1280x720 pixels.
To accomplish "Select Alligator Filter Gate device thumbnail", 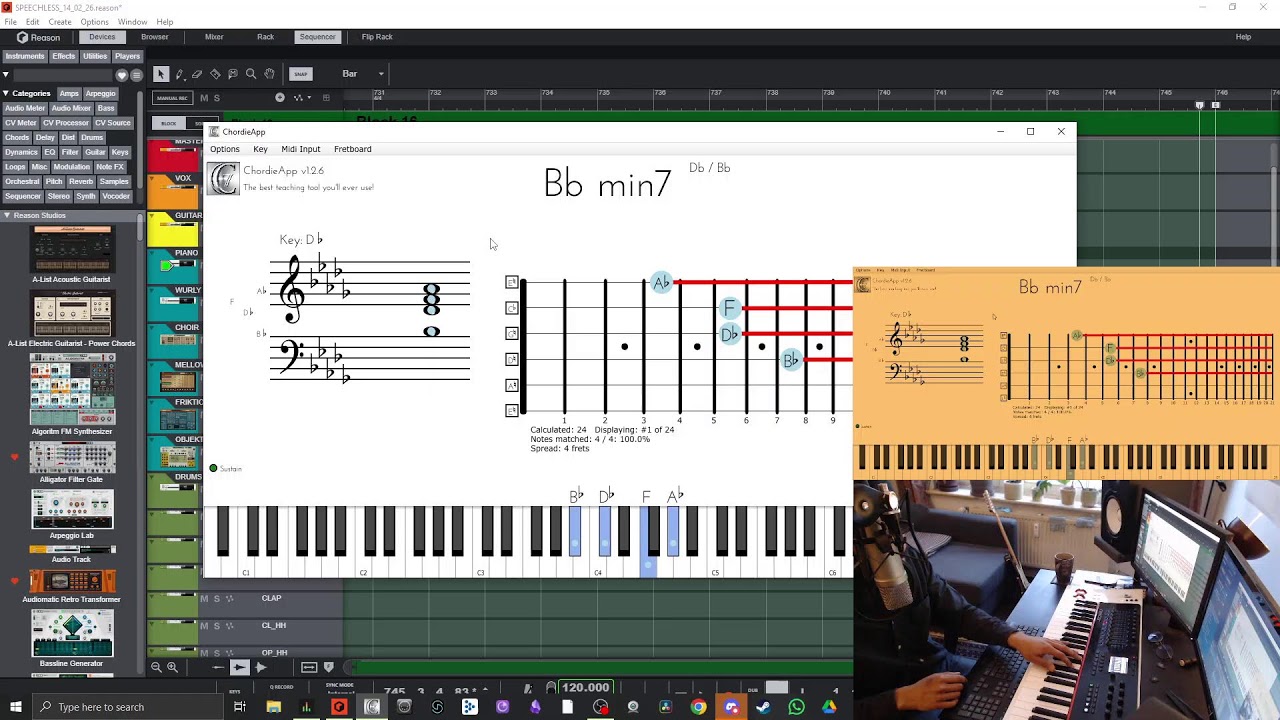I will [72, 457].
